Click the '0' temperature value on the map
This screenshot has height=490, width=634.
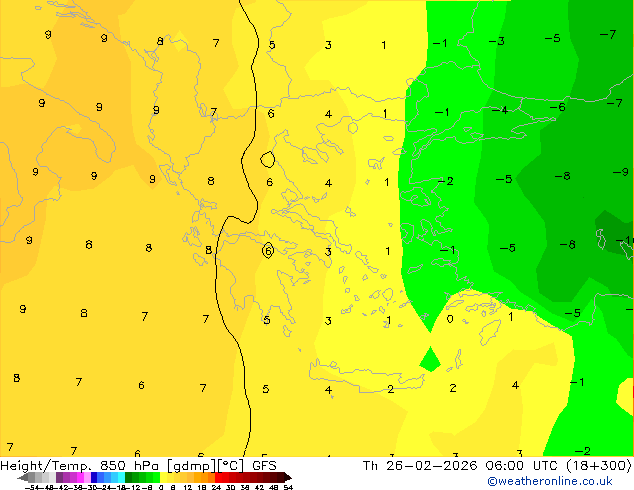click(450, 319)
